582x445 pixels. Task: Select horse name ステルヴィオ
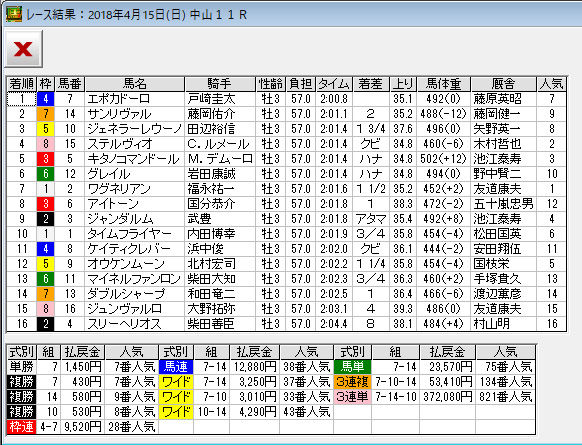120,144
